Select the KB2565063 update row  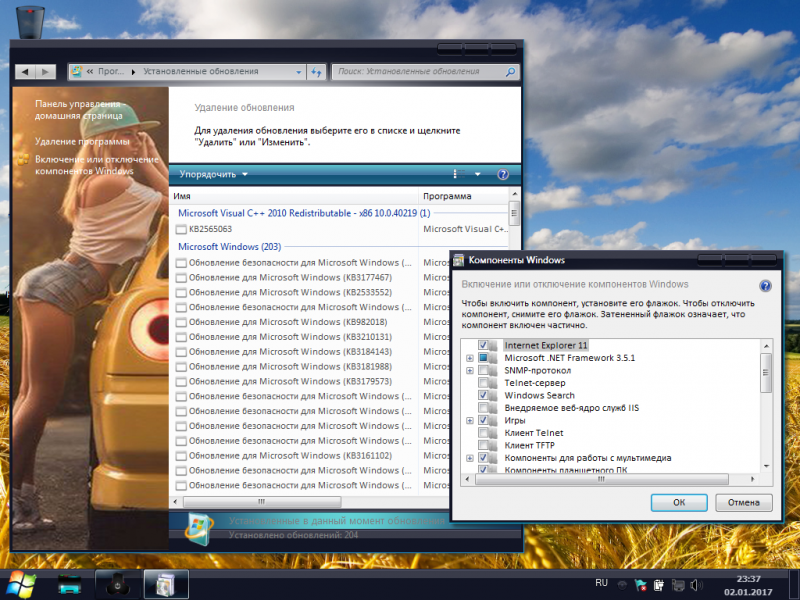tap(342, 230)
